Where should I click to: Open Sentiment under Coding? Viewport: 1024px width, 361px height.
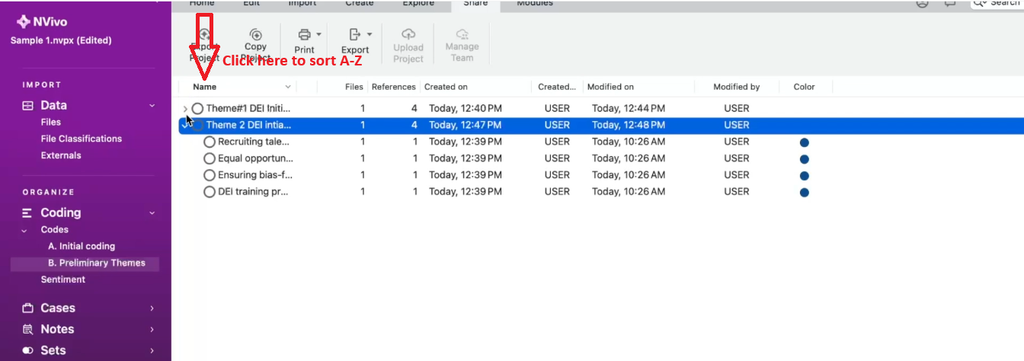tap(63, 279)
